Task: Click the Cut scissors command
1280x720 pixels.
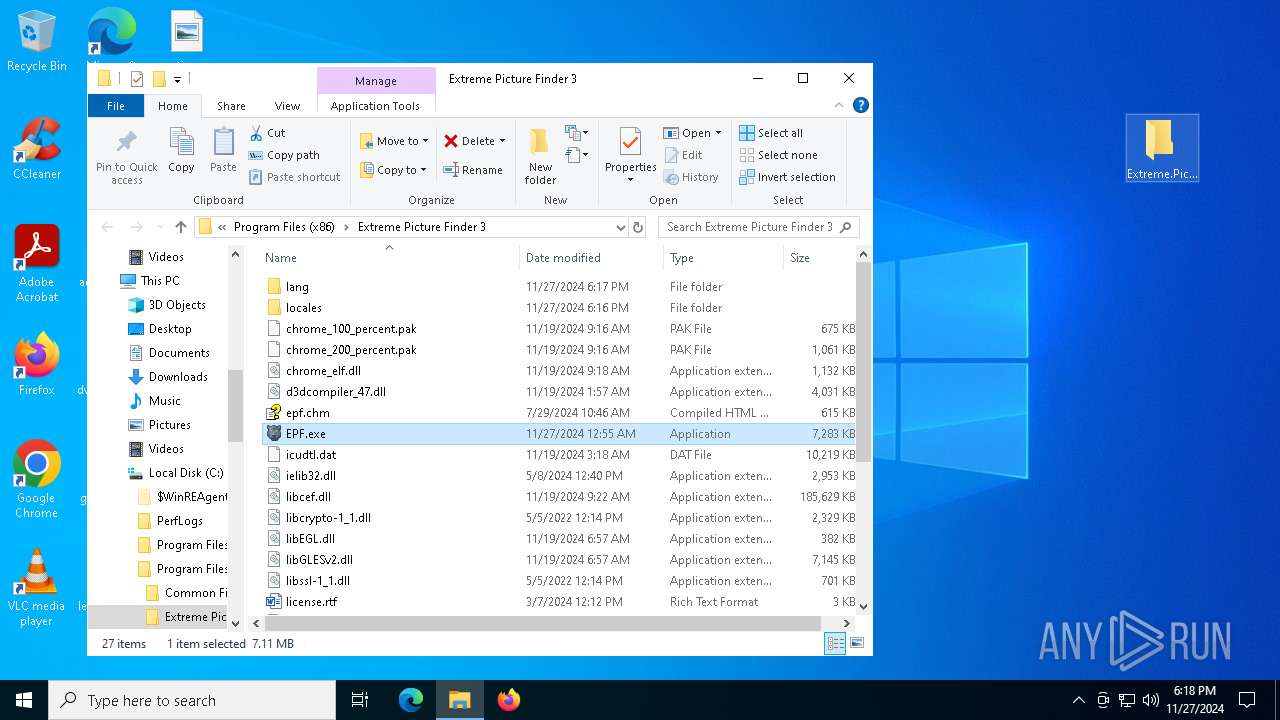Action: (x=267, y=133)
